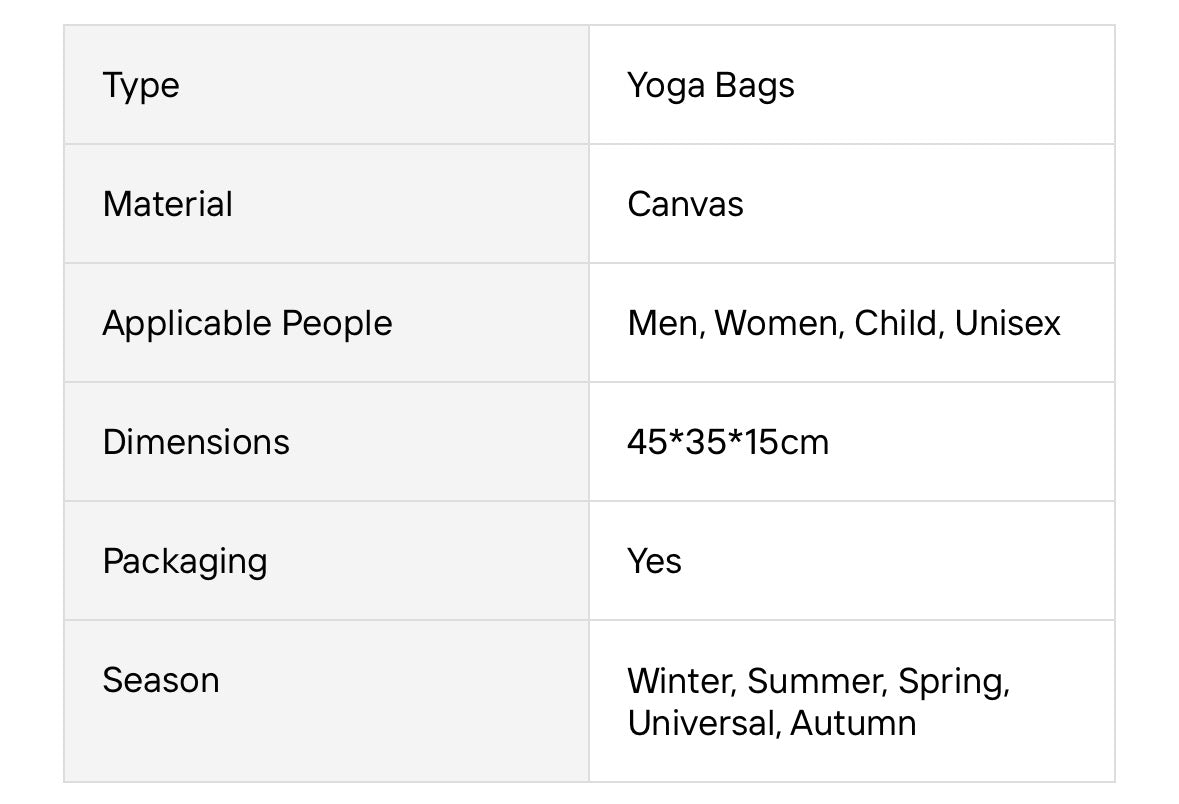Screen dimensions: 1179x804
Task: Click the Universal, Autumn text line
Action: click(771, 723)
